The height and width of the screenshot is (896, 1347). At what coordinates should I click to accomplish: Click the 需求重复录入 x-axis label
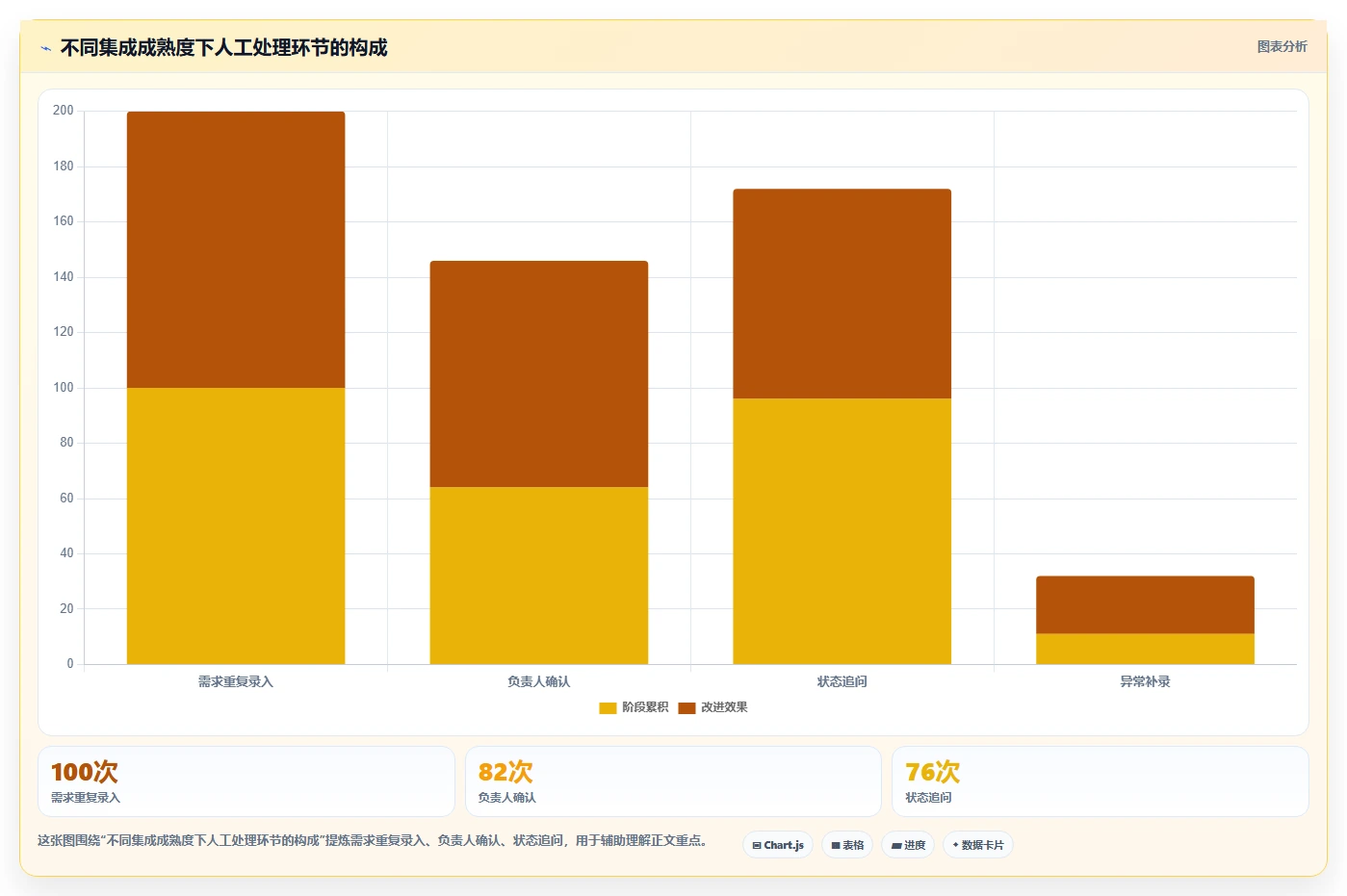(236, 681)
